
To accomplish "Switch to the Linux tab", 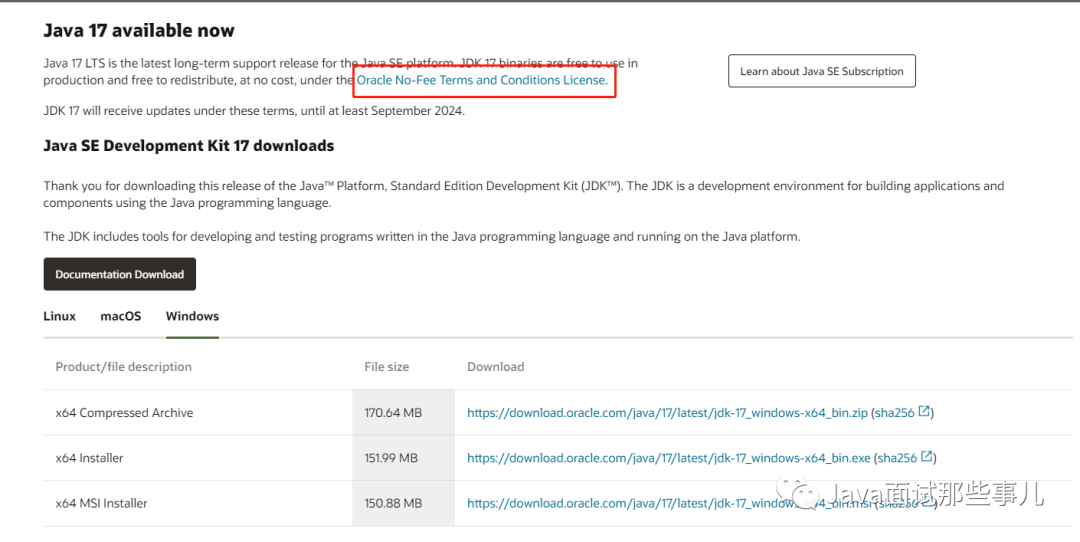I will pyautogui.click(x=59, y=316).
